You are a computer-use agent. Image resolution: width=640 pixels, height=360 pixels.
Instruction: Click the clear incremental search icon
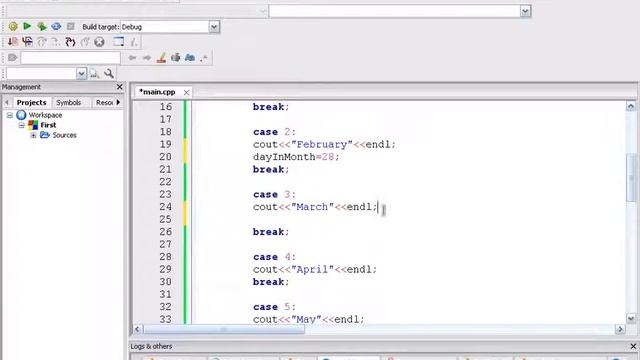pyautogui.click(x=12, y=58)
